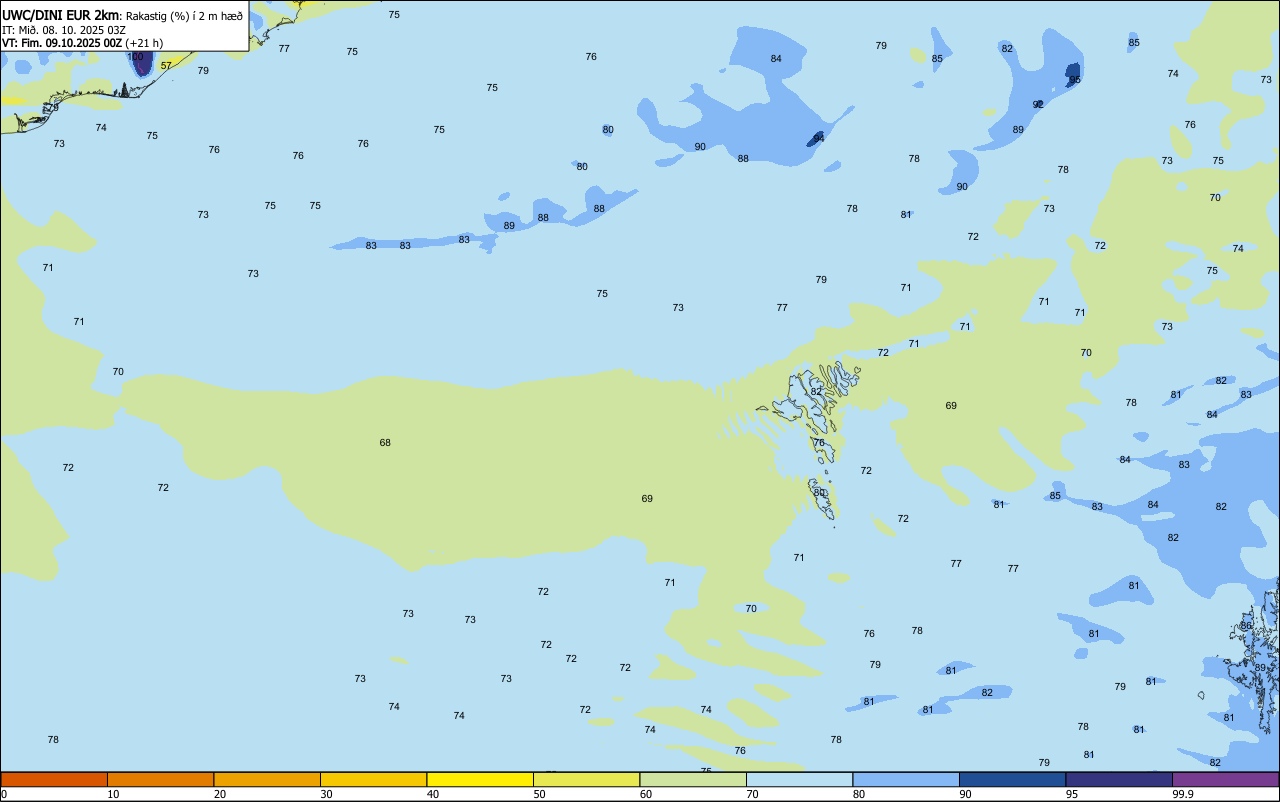Click the 30–40 golden-yellow legend swatch
The height and width of the screenshot is (802, 1280).
[x=373, y=779]
